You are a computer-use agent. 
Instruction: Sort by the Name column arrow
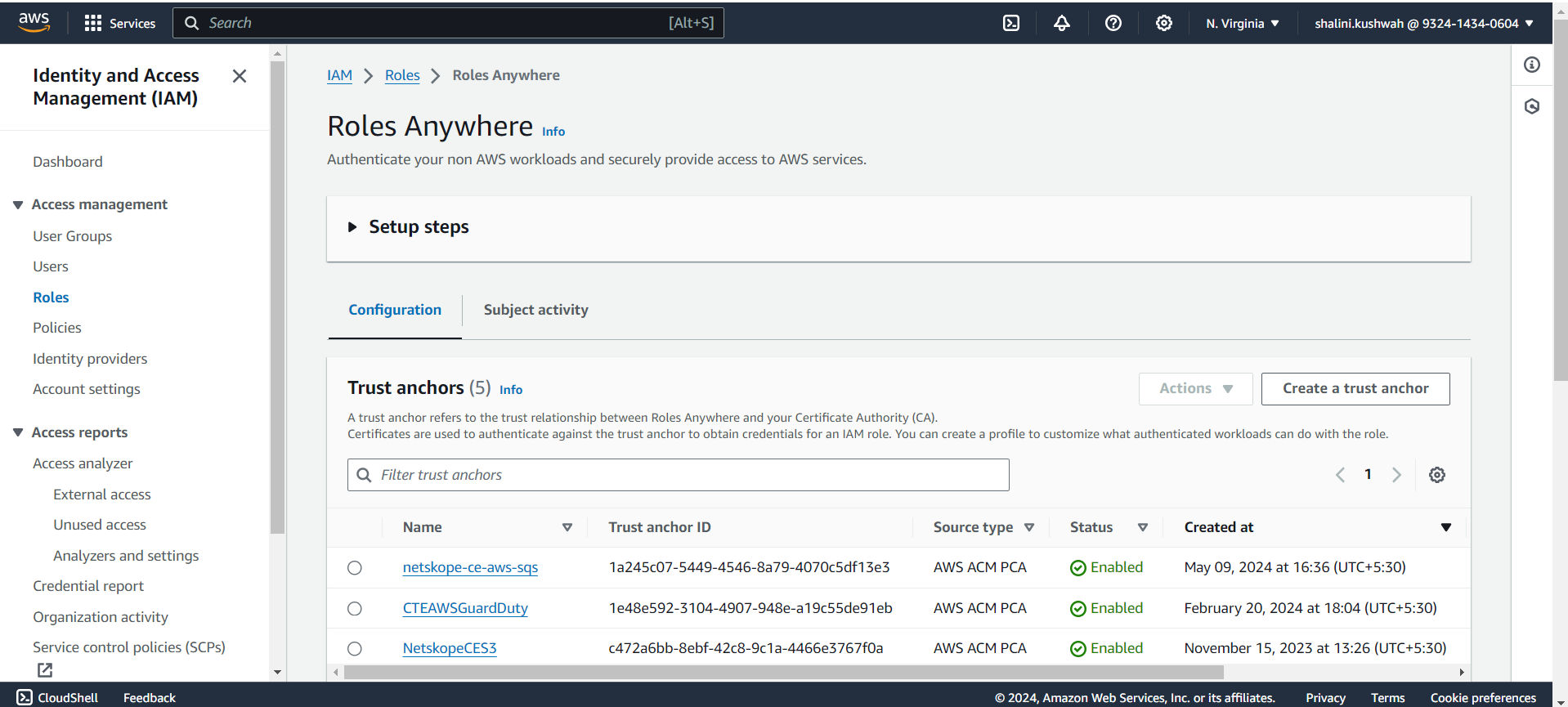click(567, 528)
